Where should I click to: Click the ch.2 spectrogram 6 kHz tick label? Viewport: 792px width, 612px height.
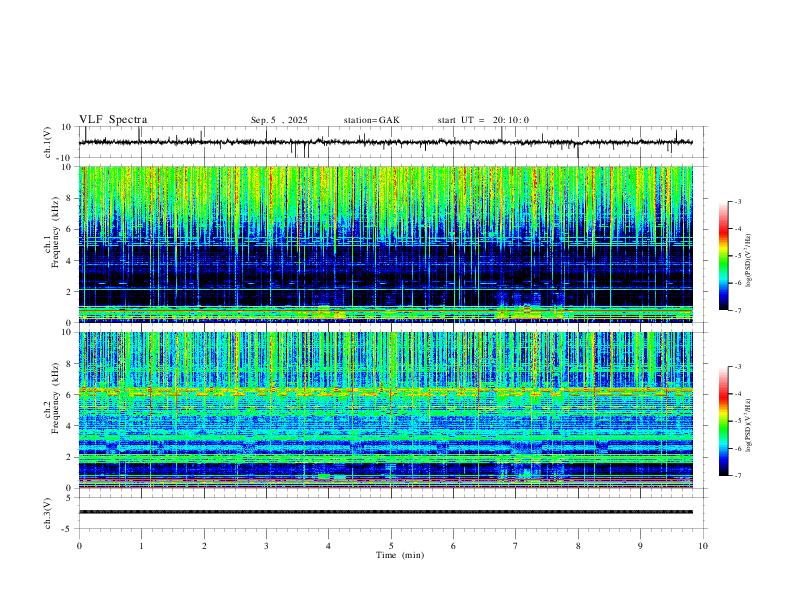(70, 395)
